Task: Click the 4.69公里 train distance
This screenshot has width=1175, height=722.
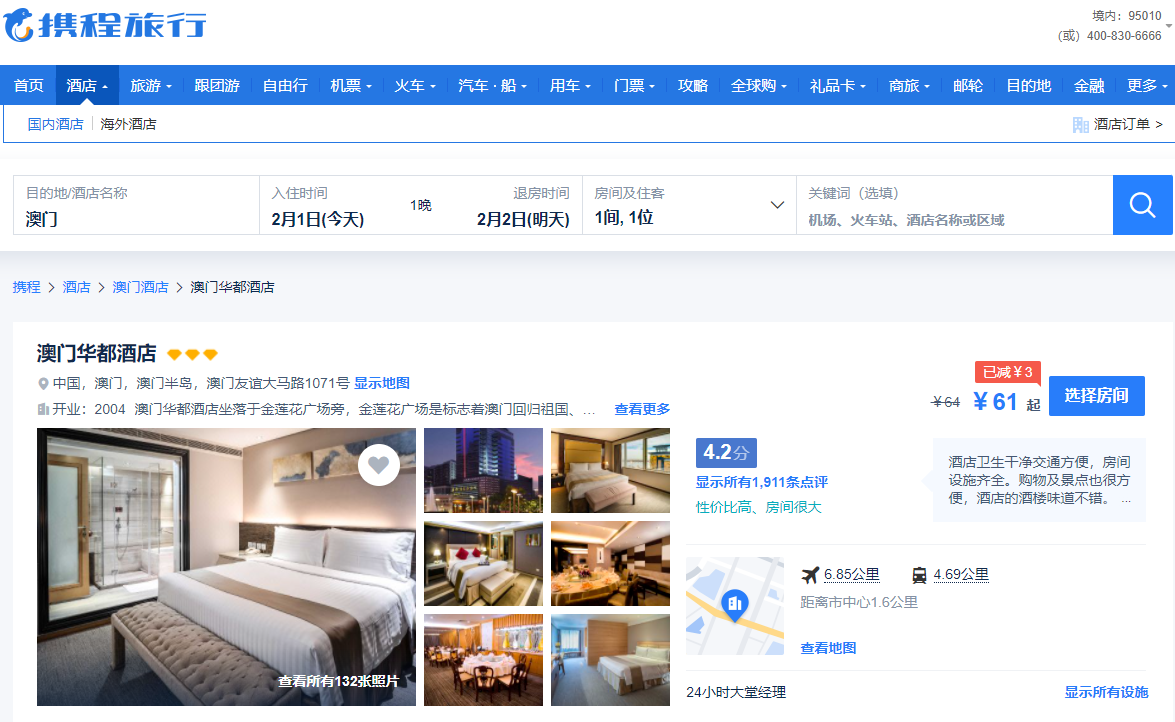Action: coord(961,574)
